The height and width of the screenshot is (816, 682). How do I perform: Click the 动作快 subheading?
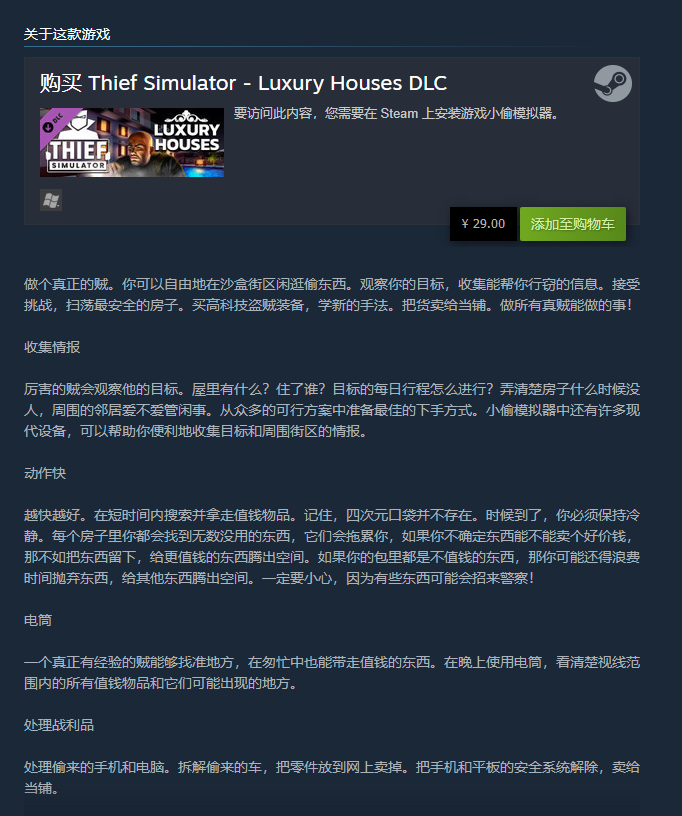tap(45, 473)
